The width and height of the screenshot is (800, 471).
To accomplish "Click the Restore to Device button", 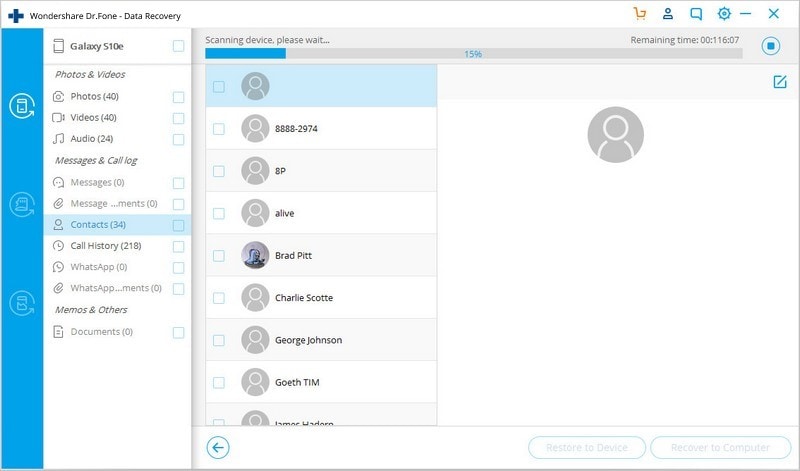I will click(587, 448).
